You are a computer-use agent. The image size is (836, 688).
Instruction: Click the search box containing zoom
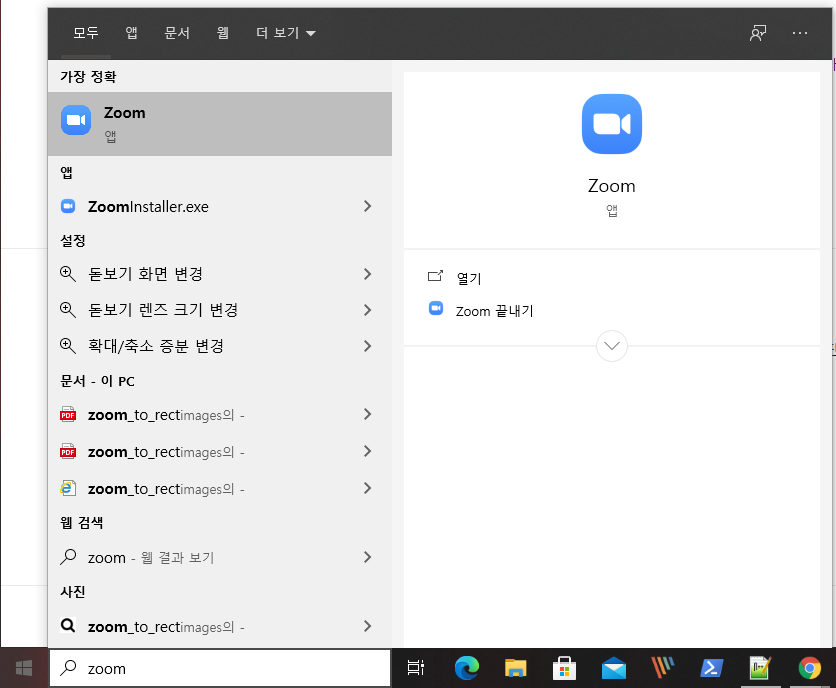(x=220, y=668)
